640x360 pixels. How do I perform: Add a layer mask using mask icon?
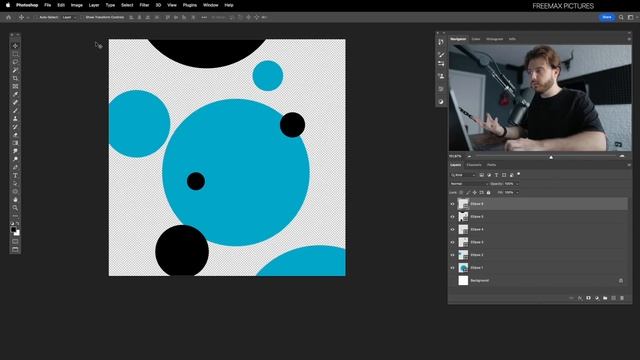pos(589,298)
